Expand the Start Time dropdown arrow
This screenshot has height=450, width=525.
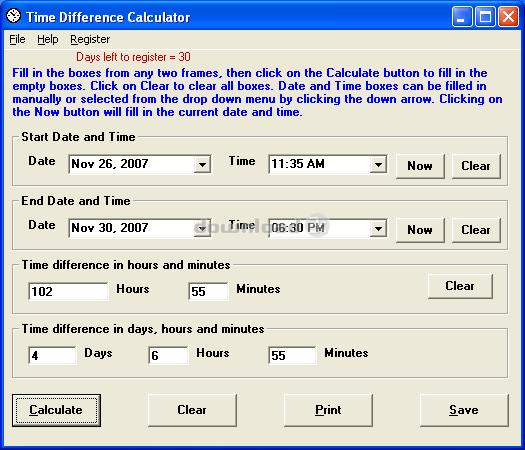(x=378, y=164)
